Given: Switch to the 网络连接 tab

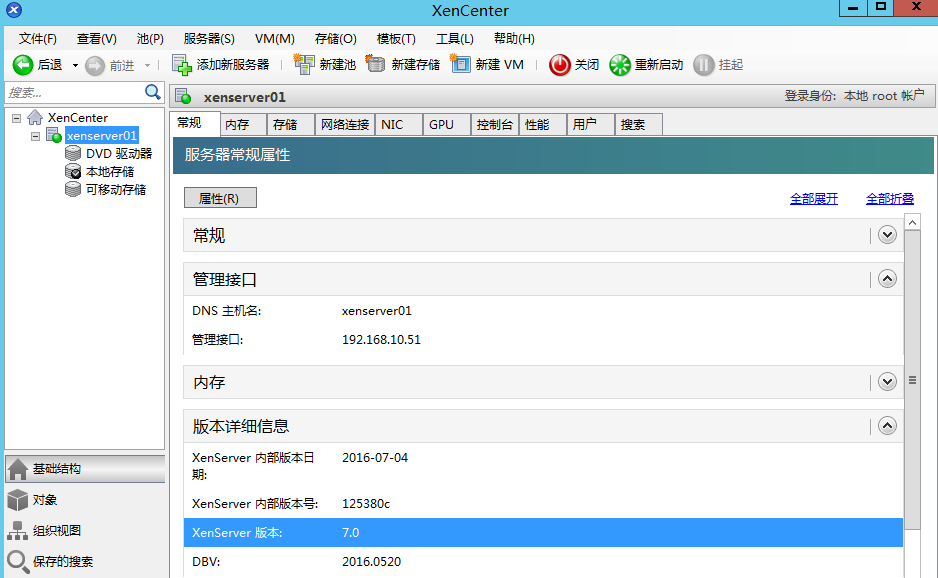Looking at the screenshot, I should (345, 124).
